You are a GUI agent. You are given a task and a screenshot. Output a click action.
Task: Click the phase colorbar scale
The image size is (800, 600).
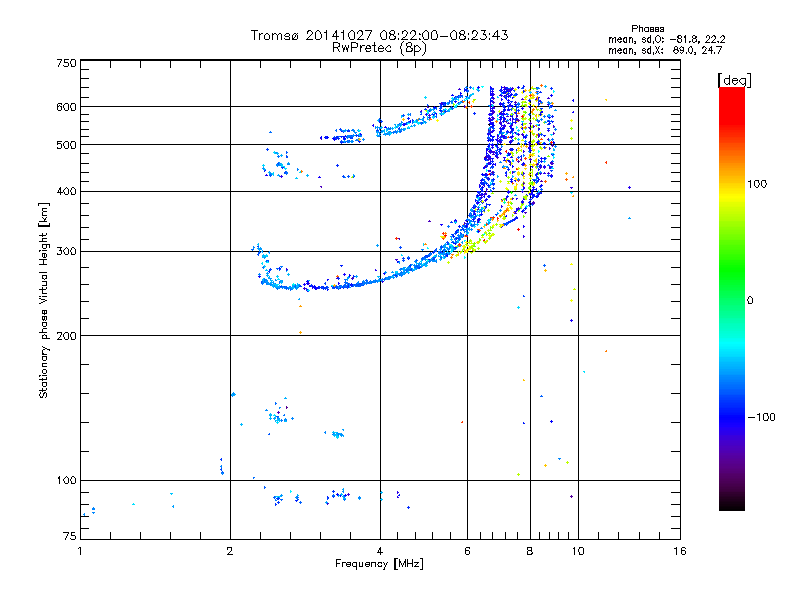[732, 299]
